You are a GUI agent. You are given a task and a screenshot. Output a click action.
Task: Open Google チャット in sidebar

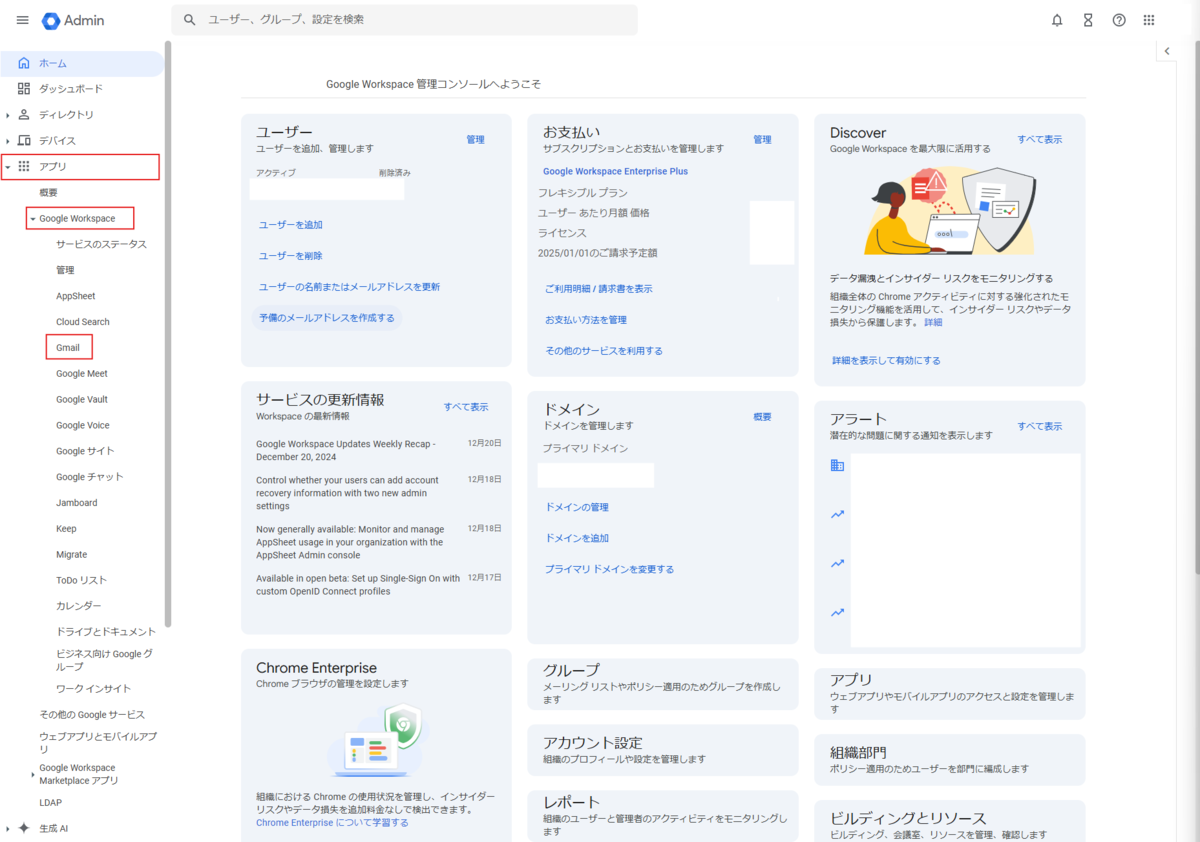point(90,477)
